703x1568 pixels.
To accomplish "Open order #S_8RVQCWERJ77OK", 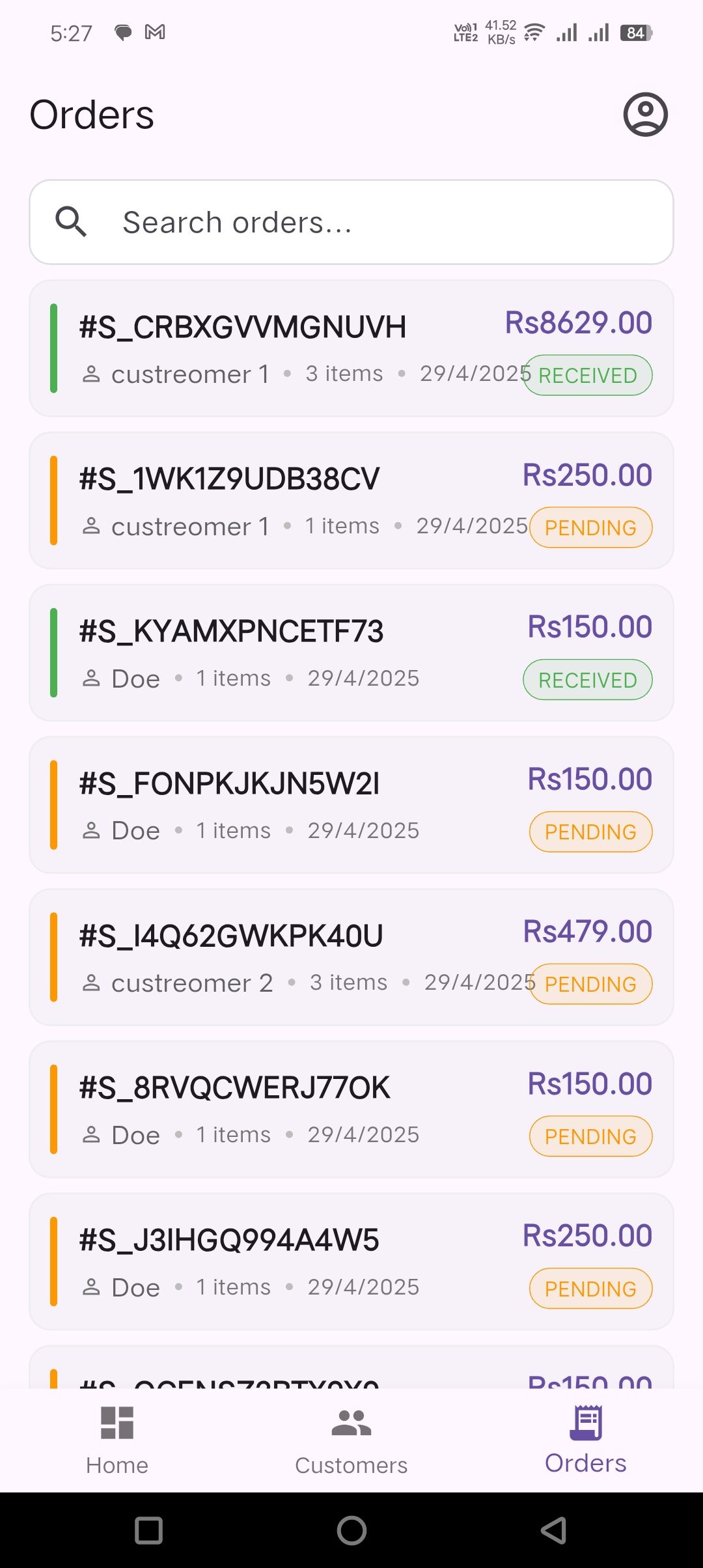I will click(x=234, y=1088).
